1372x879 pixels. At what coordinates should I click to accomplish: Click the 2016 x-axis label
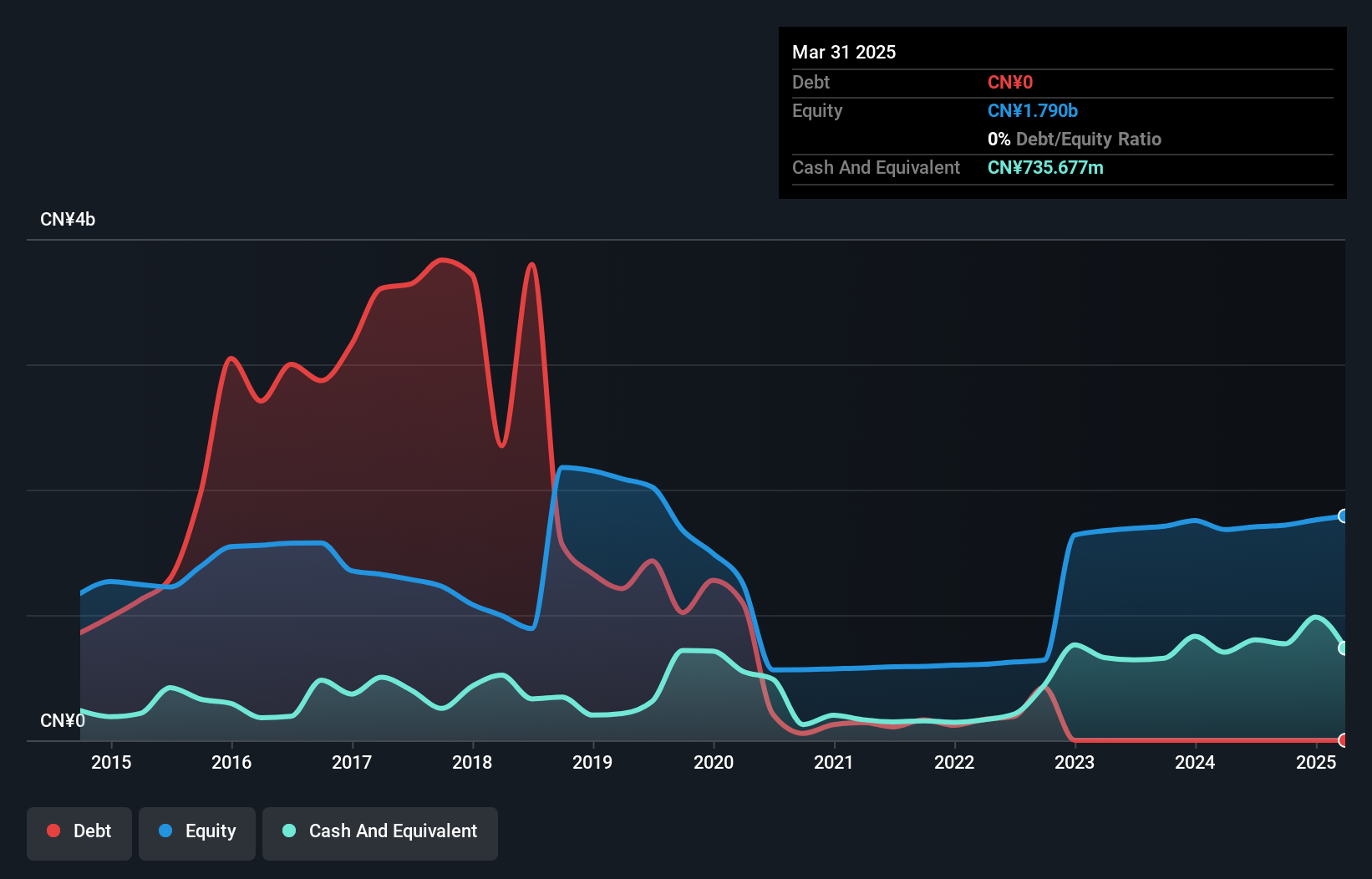coord(231,762)
